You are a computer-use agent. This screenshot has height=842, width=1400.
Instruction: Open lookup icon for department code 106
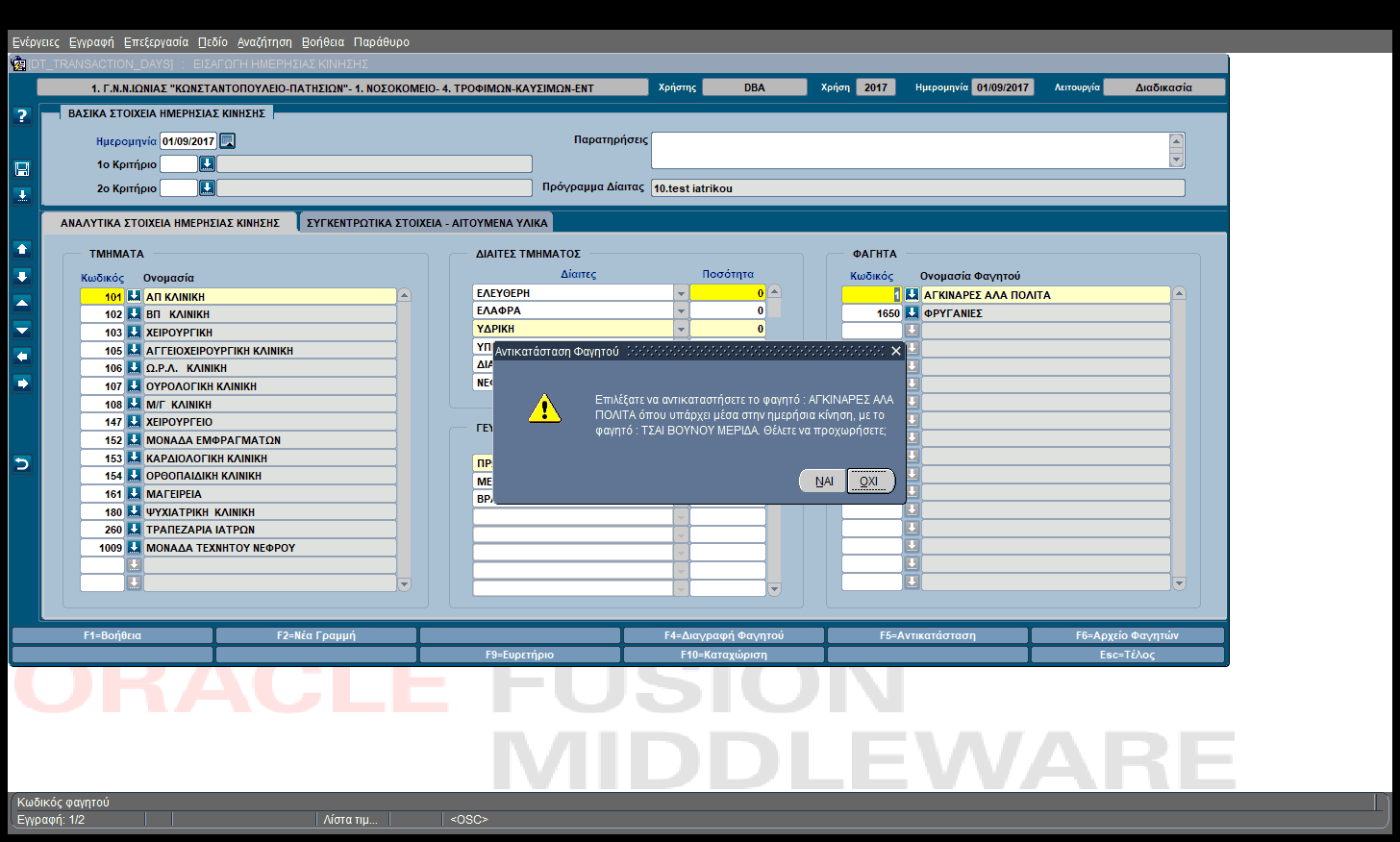coord(135,367)
